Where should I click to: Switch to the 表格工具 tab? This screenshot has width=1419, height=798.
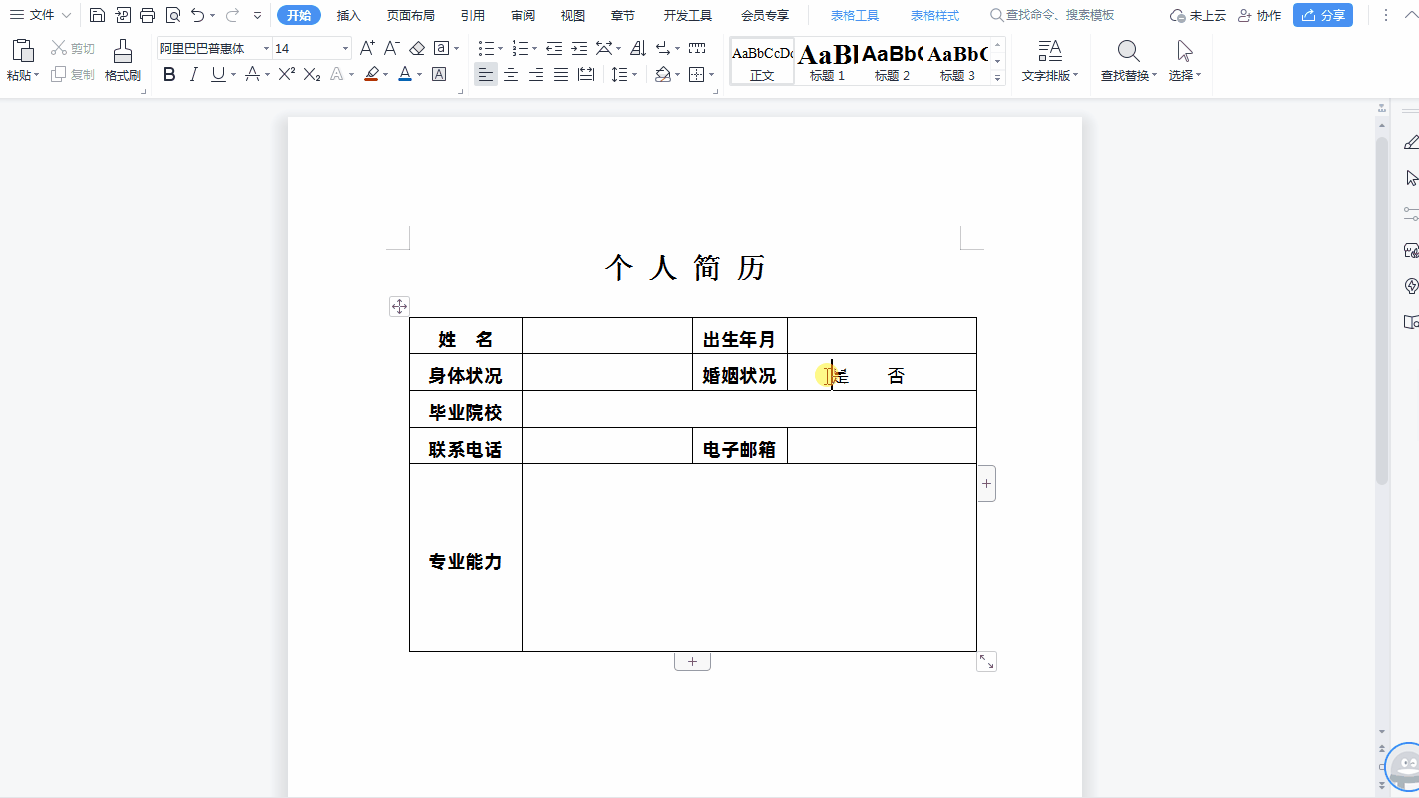click(x=855, y=15)
